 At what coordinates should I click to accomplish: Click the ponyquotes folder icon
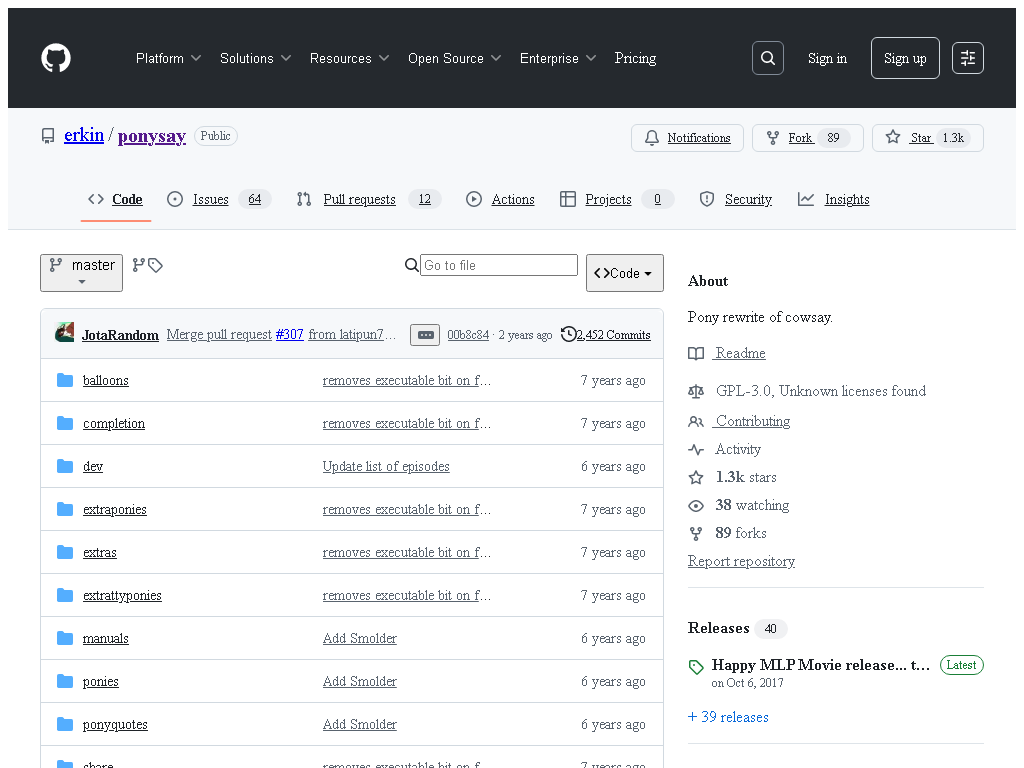[x=65, y=724]
